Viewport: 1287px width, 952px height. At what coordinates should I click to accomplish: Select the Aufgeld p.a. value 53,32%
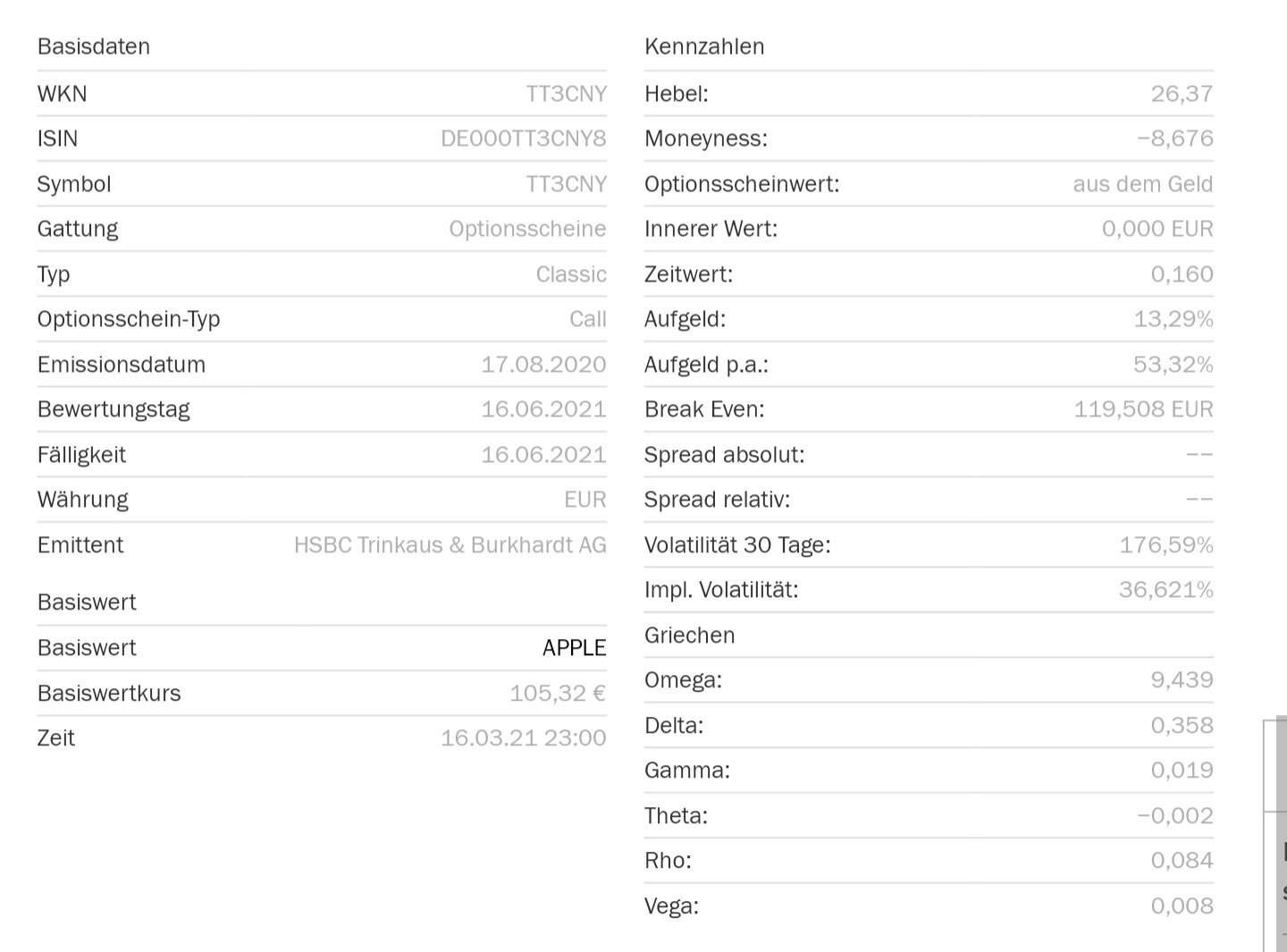(x=1173, y=365)
